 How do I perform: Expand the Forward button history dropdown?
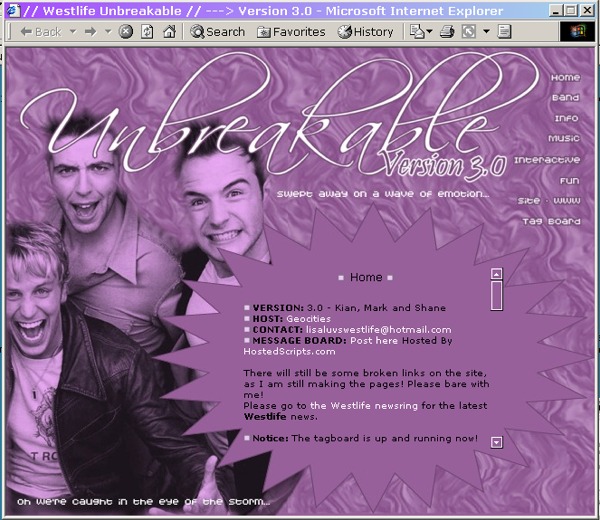pos(107,32)
